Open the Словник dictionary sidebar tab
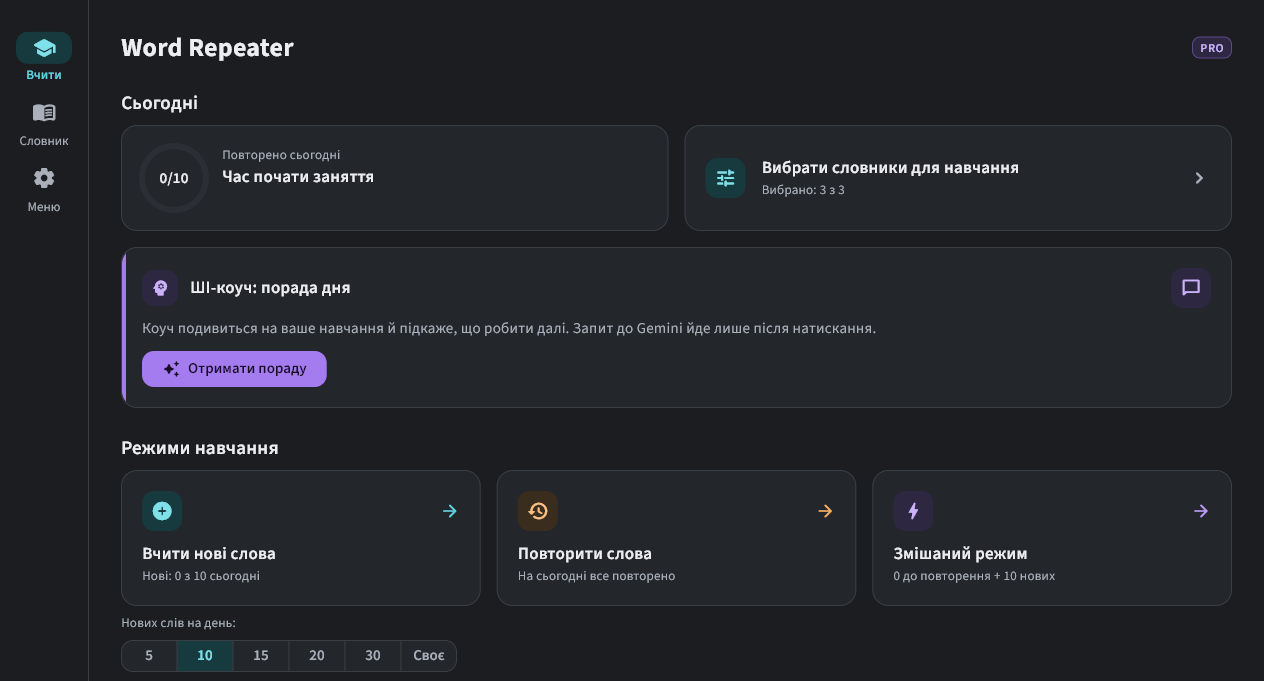This screenshot has height=681, width=1264. click(x=44, y=124)
